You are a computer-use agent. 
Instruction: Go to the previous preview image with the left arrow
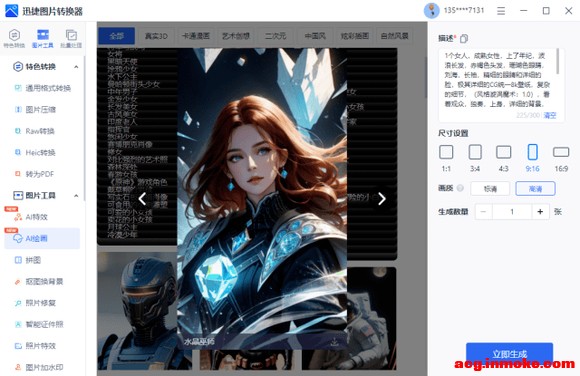[142, 199]
